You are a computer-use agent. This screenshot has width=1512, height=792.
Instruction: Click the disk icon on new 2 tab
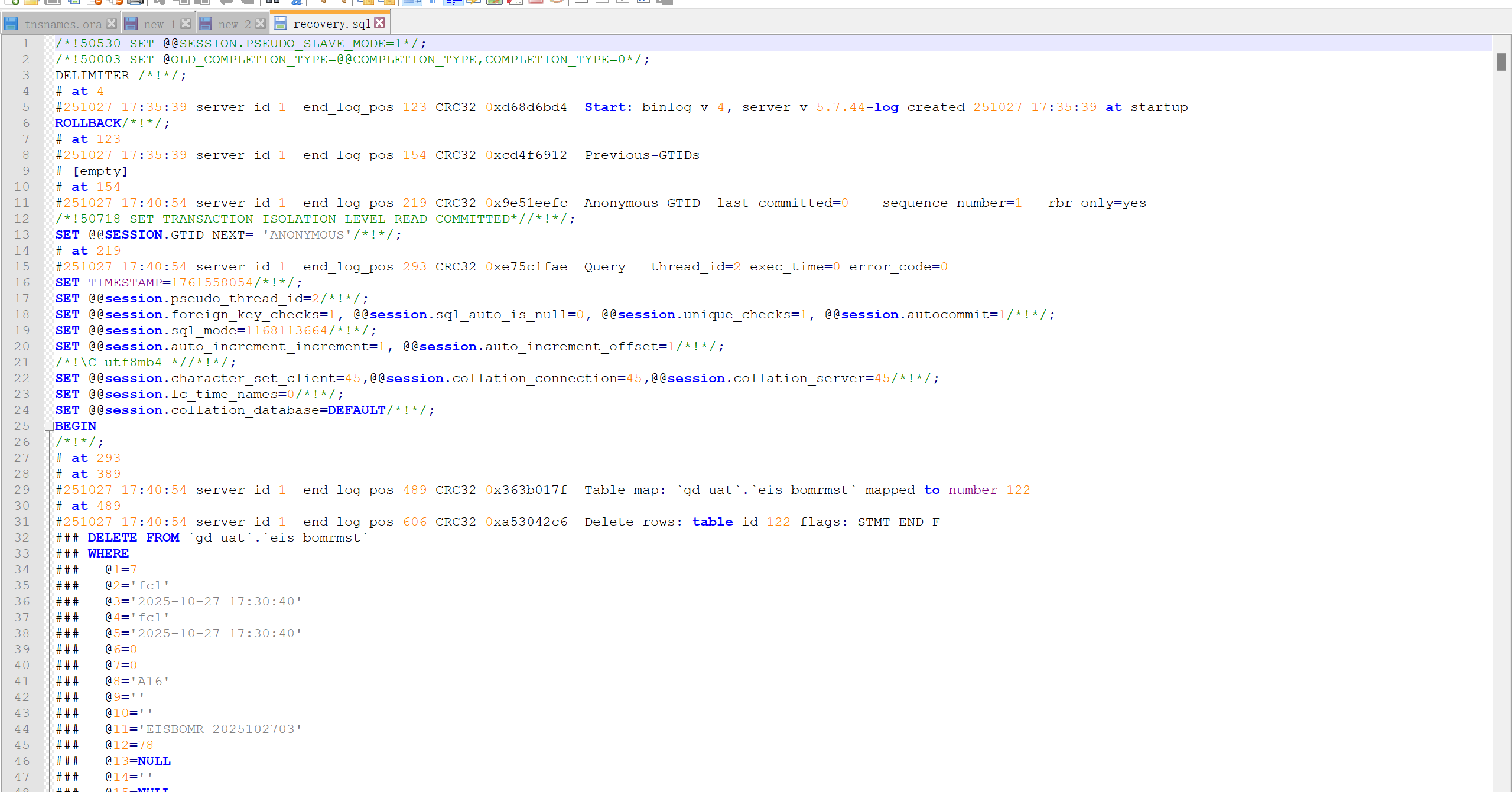[205, 24]
